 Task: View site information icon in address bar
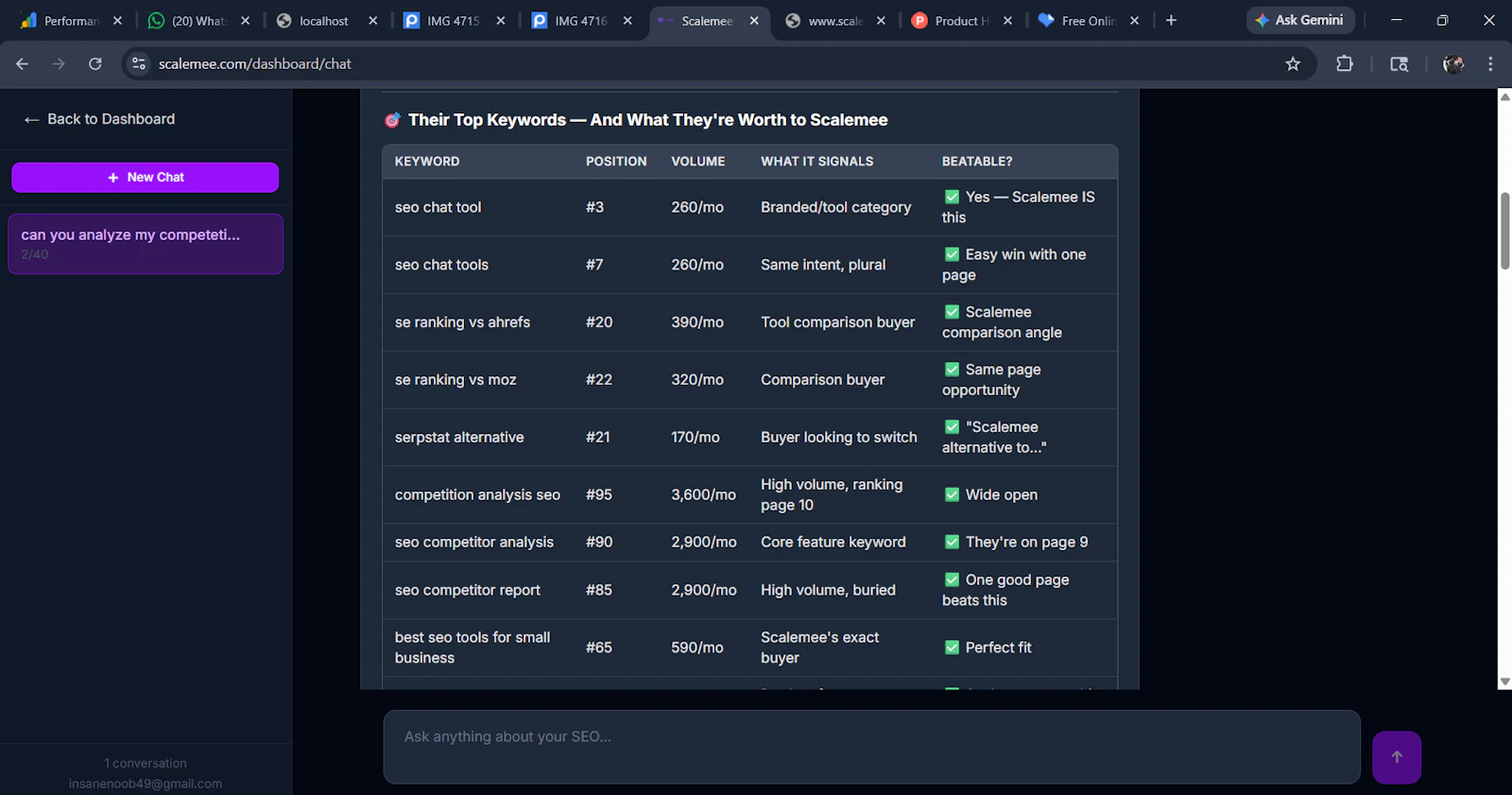click(139, 63)
